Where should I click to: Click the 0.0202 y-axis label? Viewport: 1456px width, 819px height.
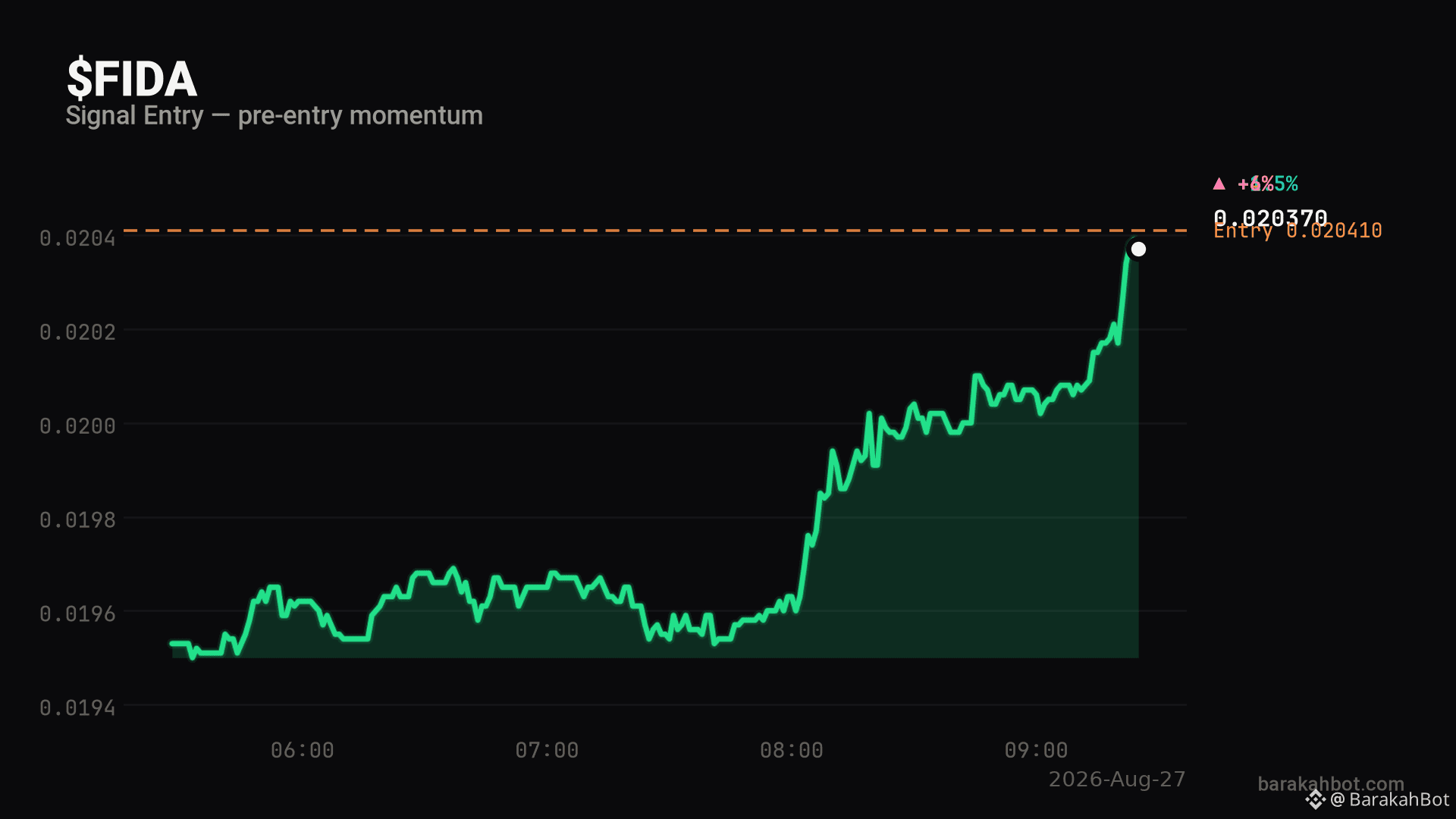pyautogui.click(x=77, y=331)
